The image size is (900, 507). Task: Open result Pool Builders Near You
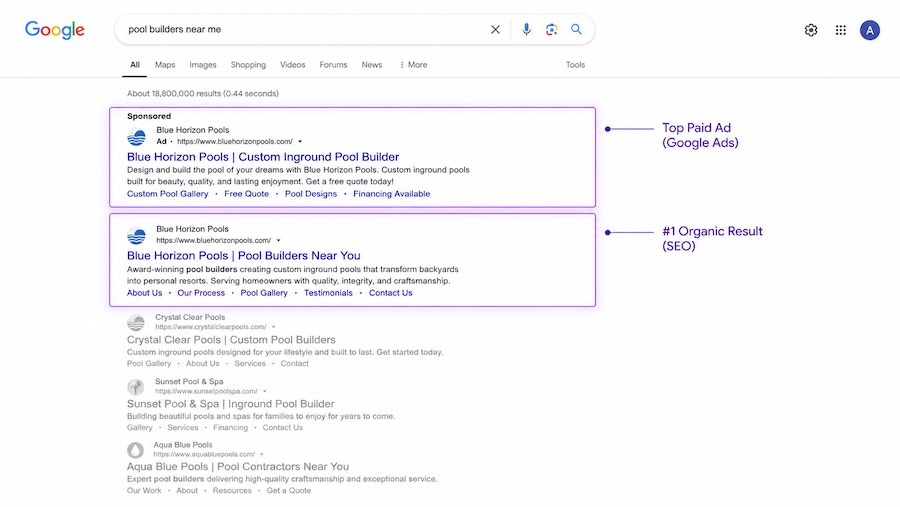(x=243, y=256)
